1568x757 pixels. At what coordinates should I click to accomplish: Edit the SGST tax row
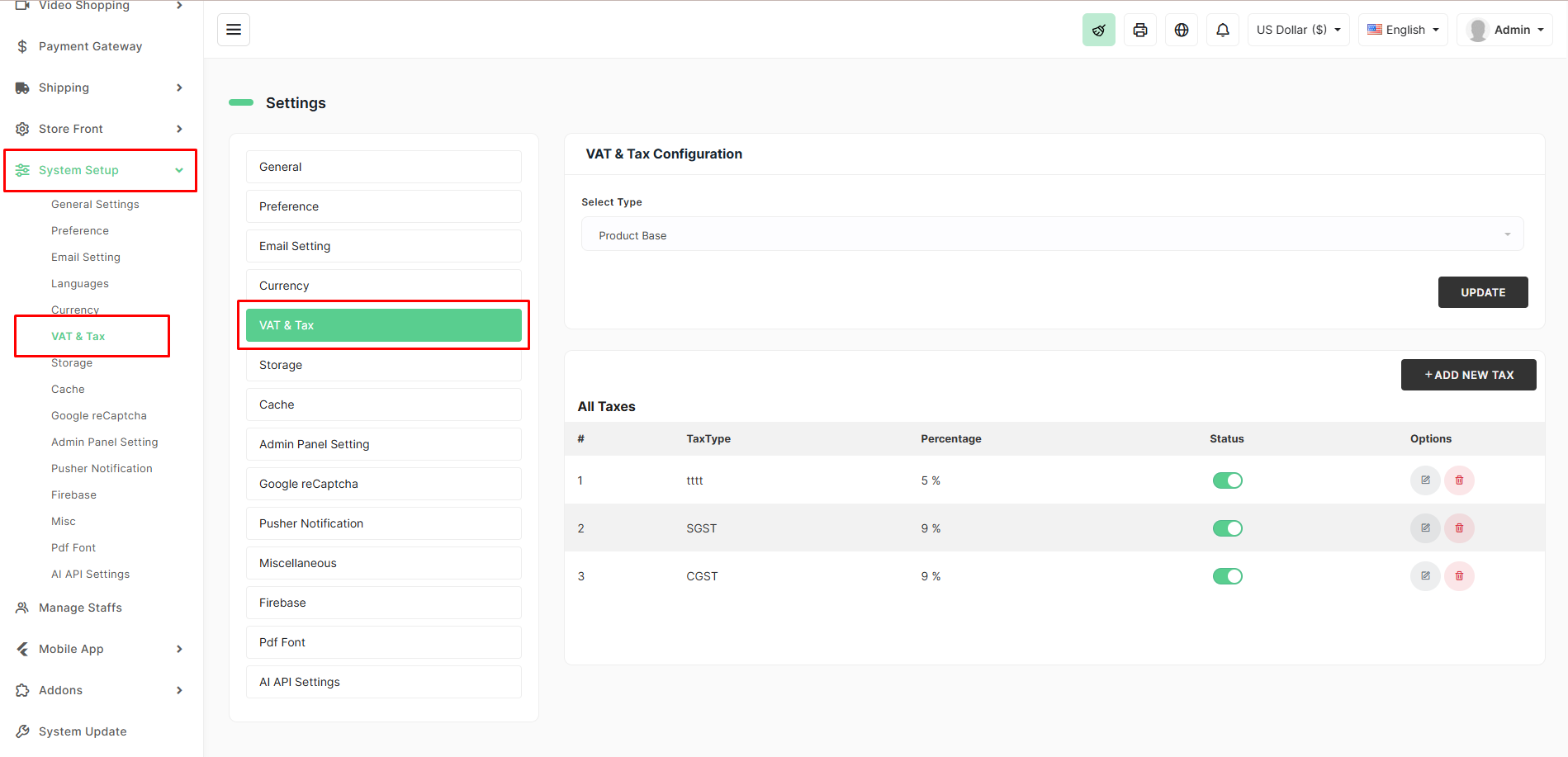[1424, 528]
